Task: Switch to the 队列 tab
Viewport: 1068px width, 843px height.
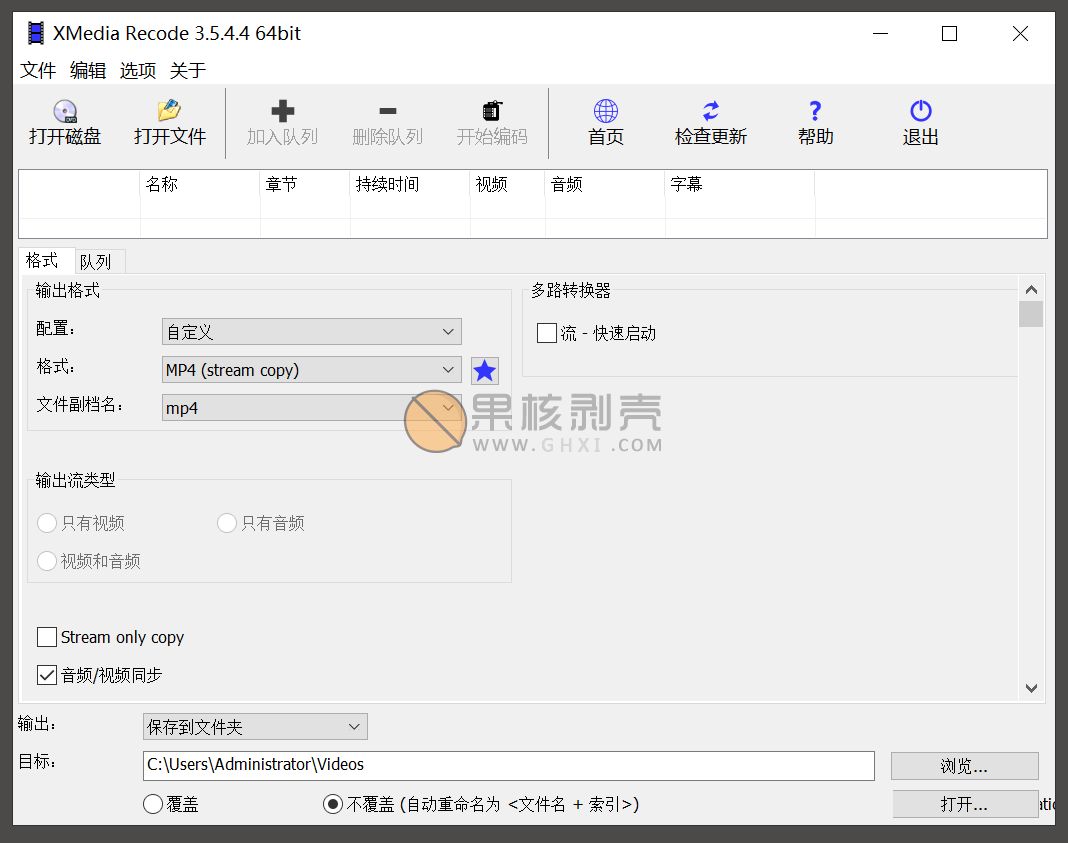Action: [97, 261]
